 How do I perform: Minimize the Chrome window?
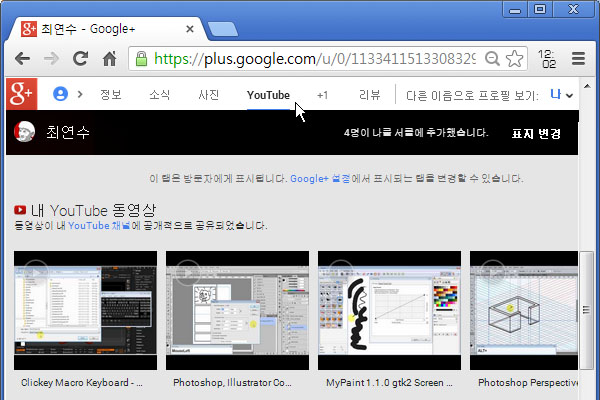tap(515, 9)
